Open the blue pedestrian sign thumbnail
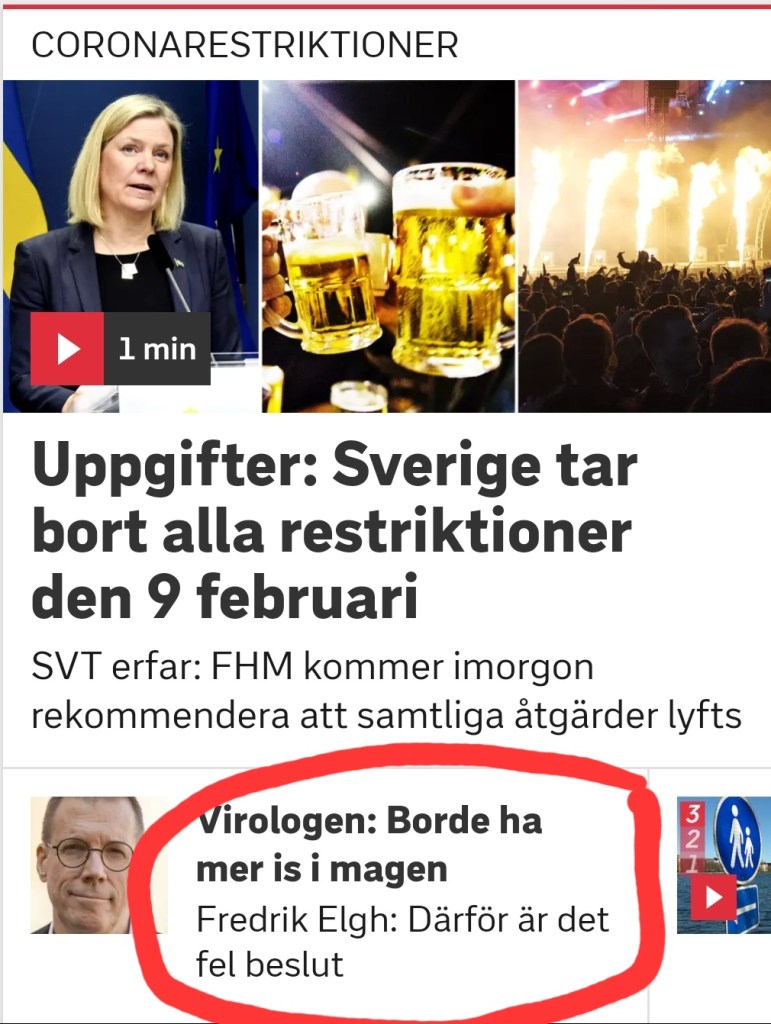This screenshot has height=1024, width=771. click(724, 865)
